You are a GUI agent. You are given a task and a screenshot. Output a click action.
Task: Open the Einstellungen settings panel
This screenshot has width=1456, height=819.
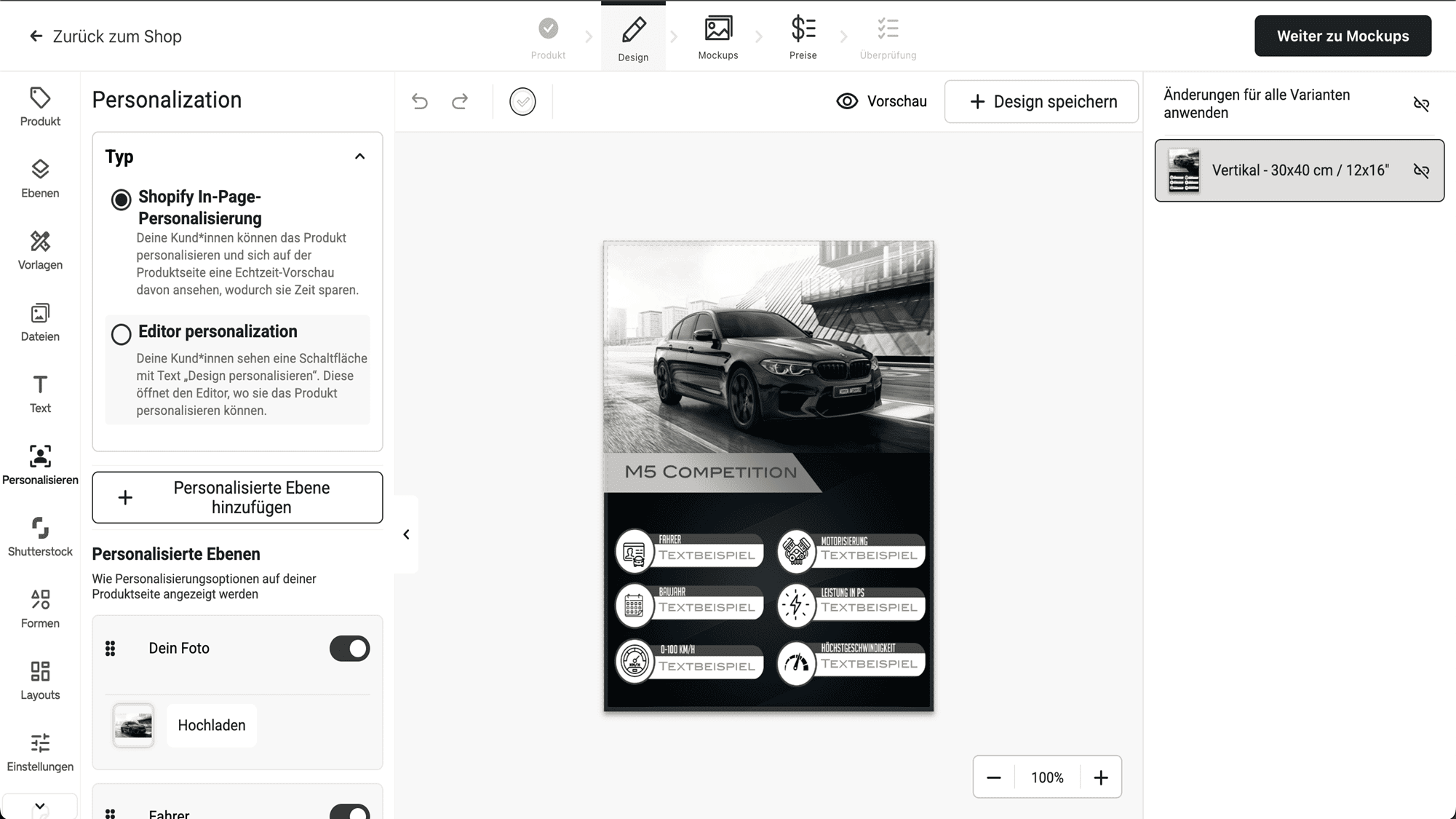(x=40, y=753)
